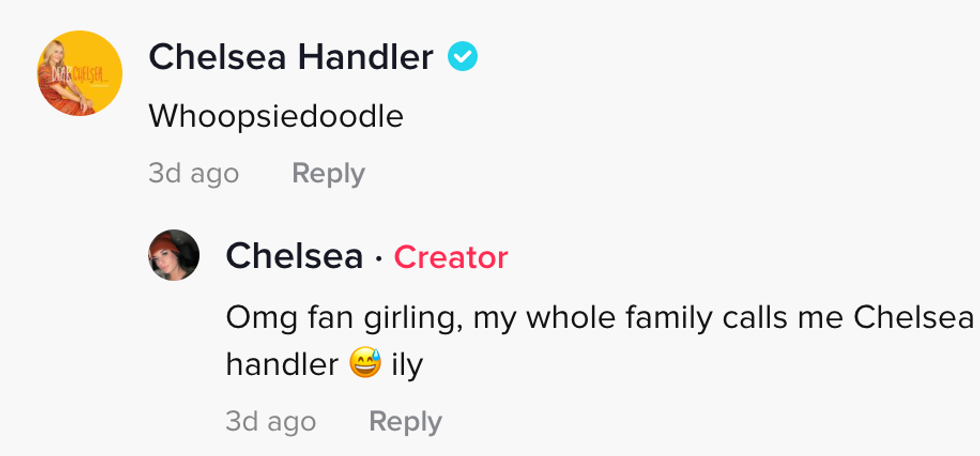Open the creator's Chelsea username link
The width and height of the screenshot is (980, 456).
pos(294,257)
